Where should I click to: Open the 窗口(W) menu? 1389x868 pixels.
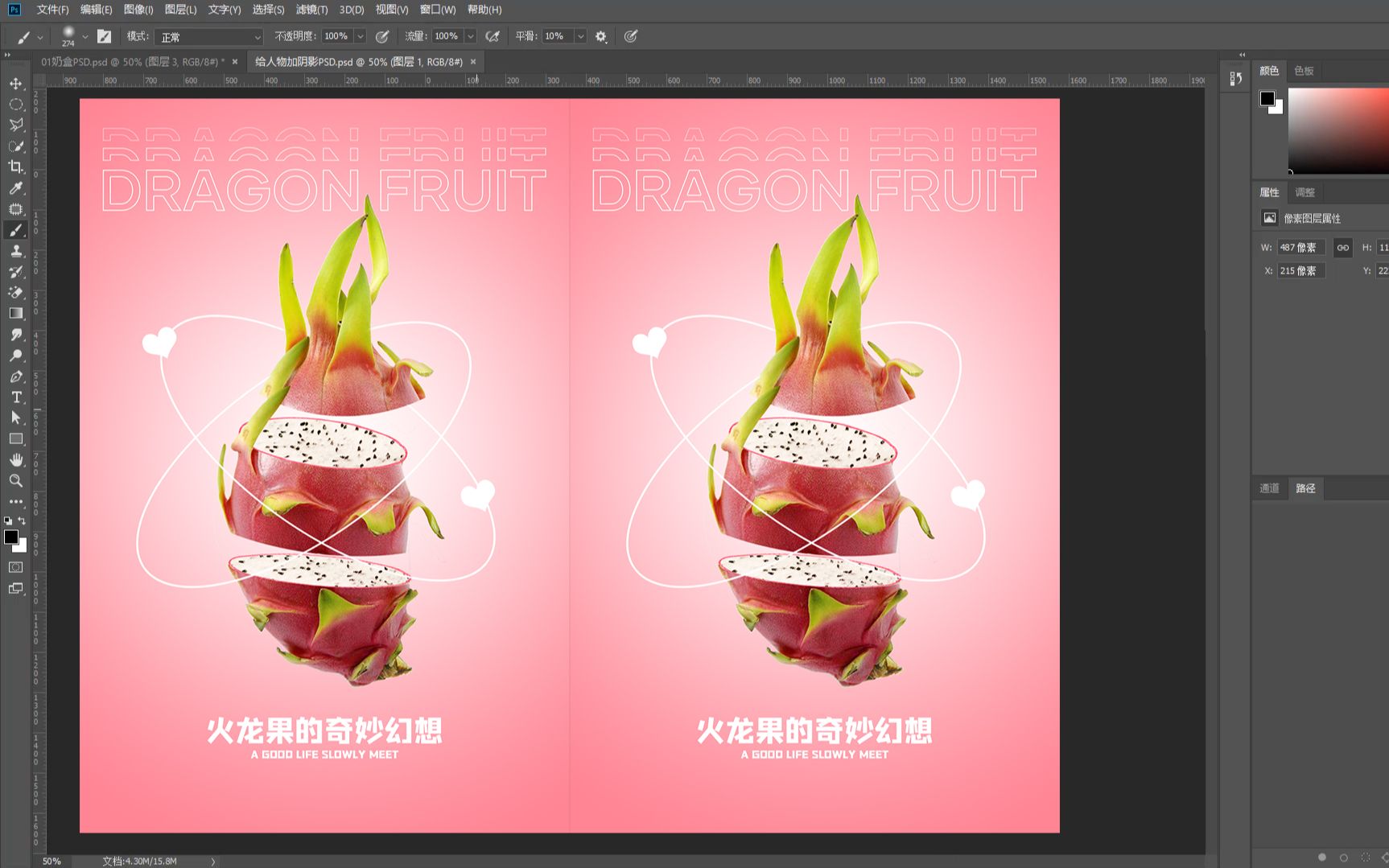(x=438, y=10)
